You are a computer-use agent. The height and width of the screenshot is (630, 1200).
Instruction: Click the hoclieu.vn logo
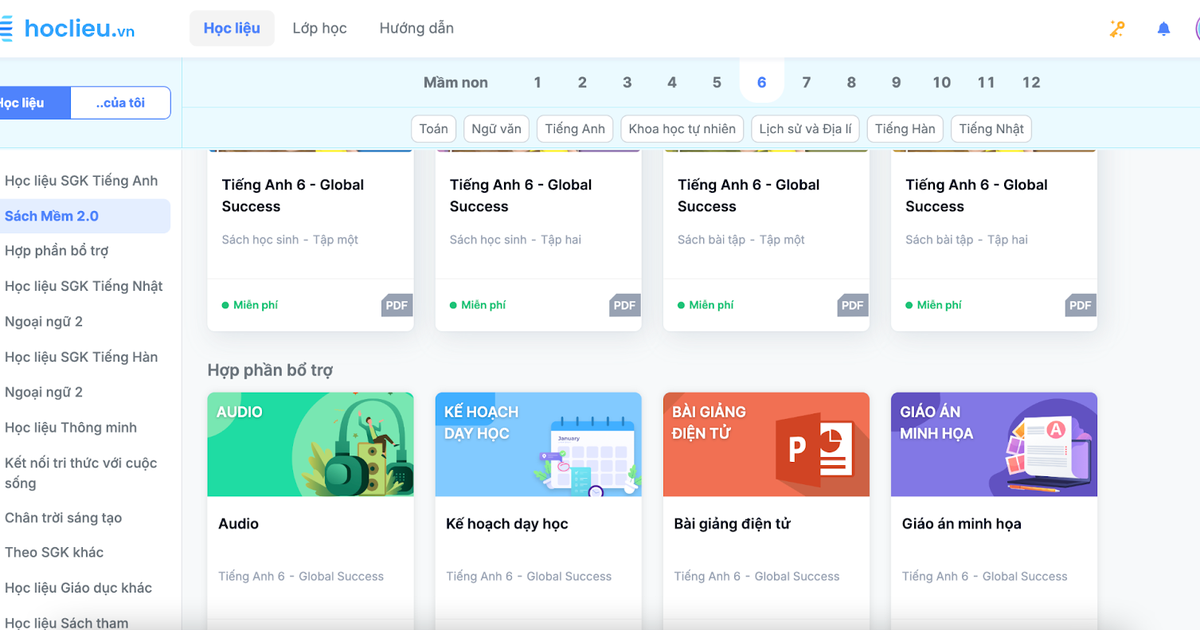point(67,29)
